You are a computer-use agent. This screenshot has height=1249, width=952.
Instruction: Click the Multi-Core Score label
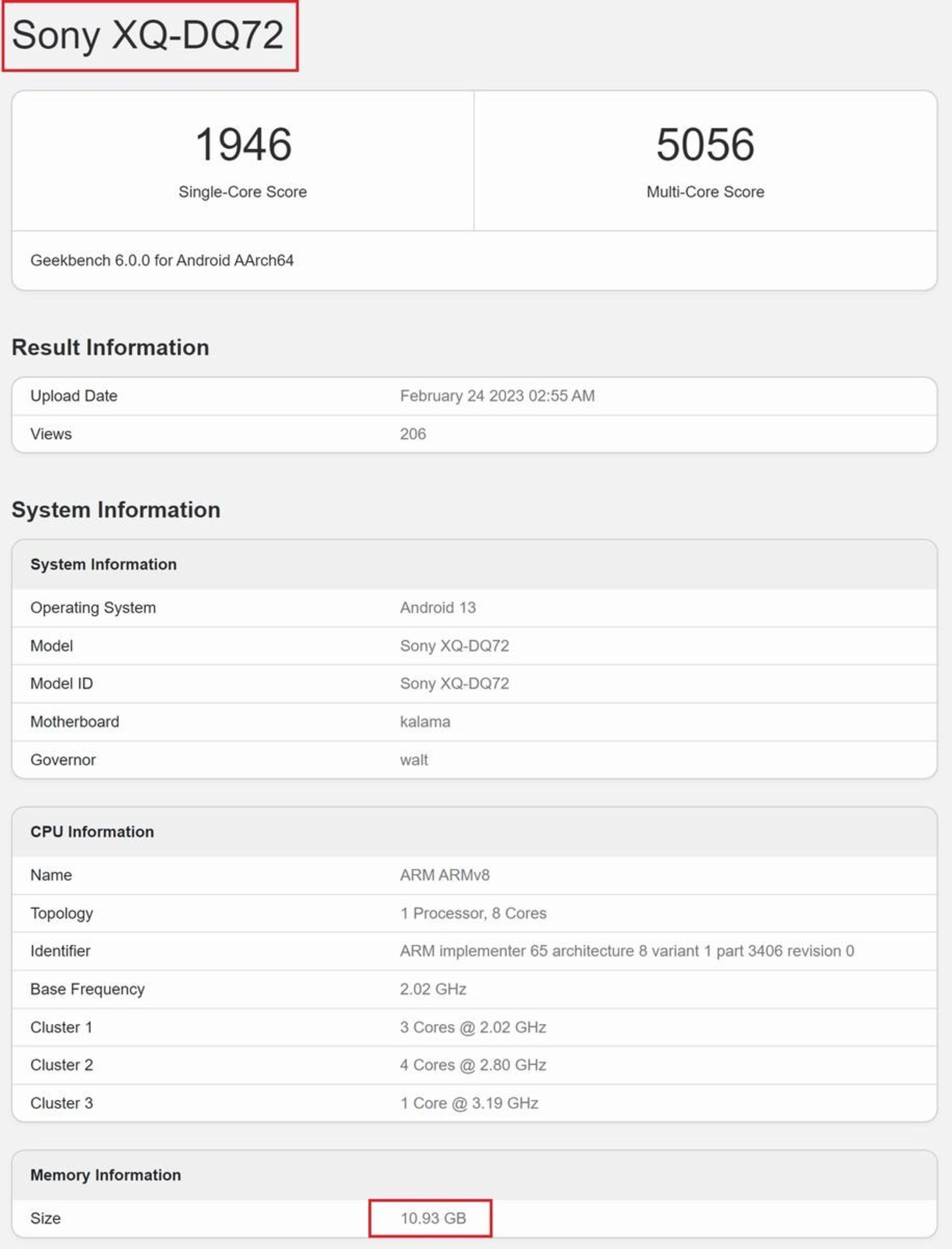click(705, 191)
